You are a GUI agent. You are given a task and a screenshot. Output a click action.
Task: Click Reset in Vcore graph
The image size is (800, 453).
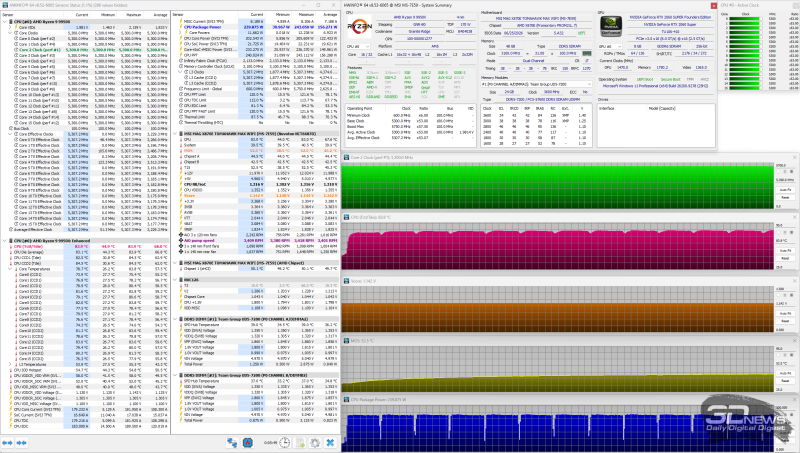coord(785,321)
